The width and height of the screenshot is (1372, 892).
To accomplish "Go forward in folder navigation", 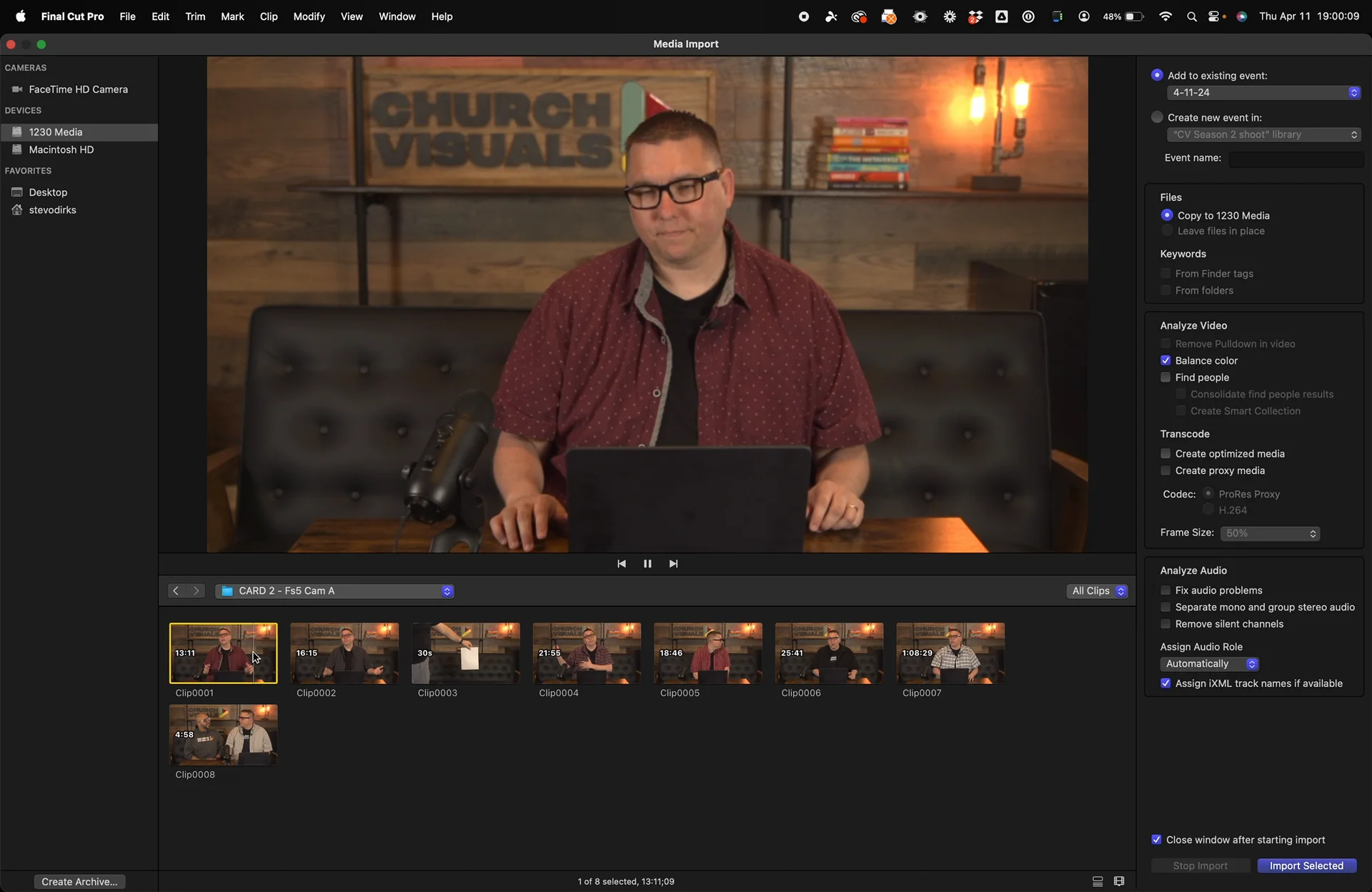I will coord(196,591).
